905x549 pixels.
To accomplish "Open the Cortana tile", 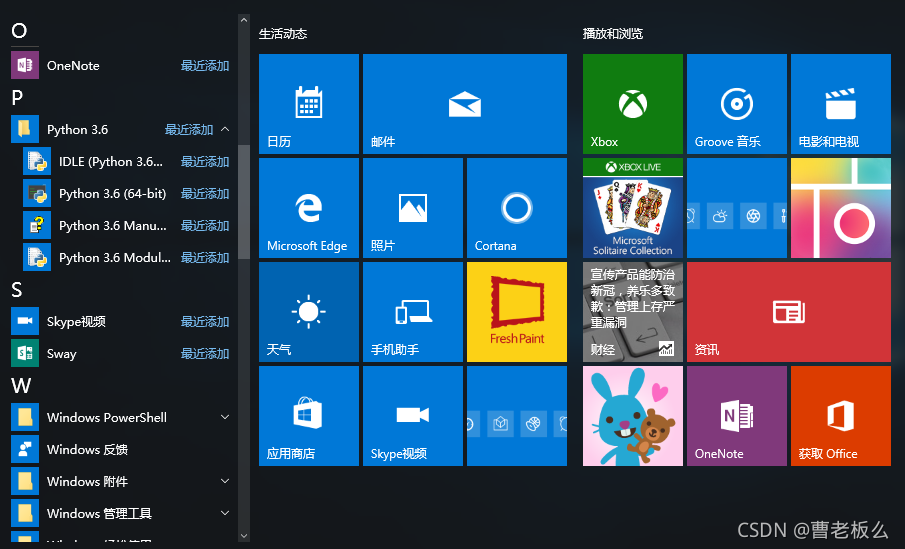I will tap(517, 208).
